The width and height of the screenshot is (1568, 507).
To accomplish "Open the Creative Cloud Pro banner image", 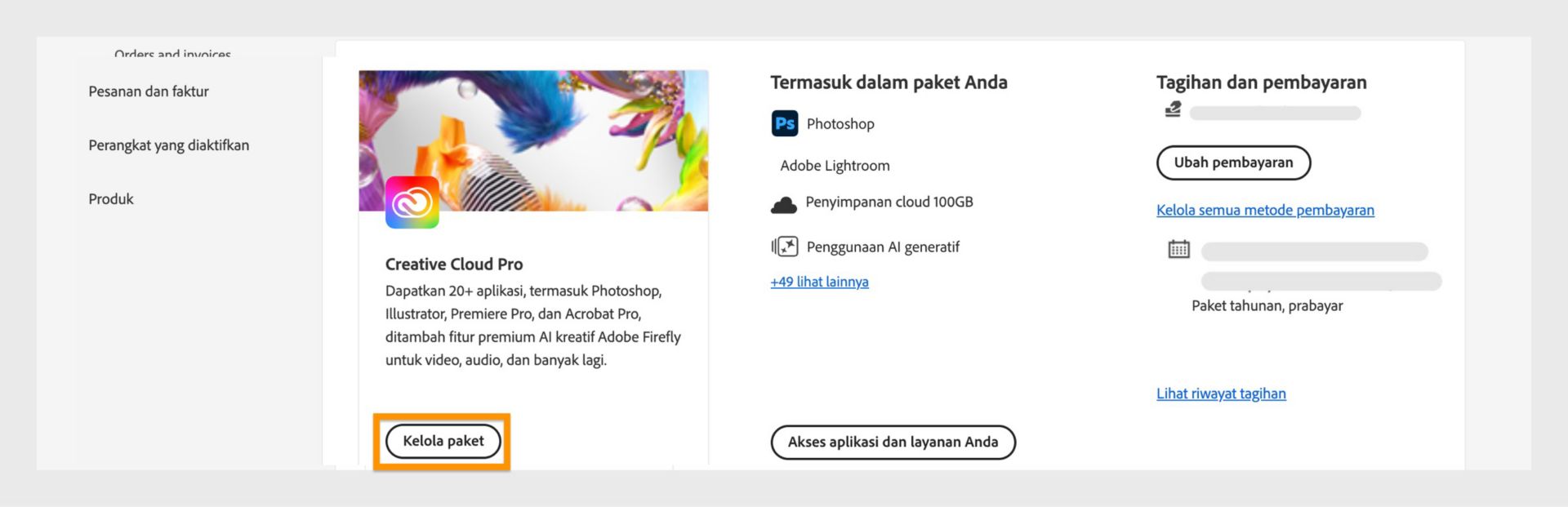I will point(533,139).
